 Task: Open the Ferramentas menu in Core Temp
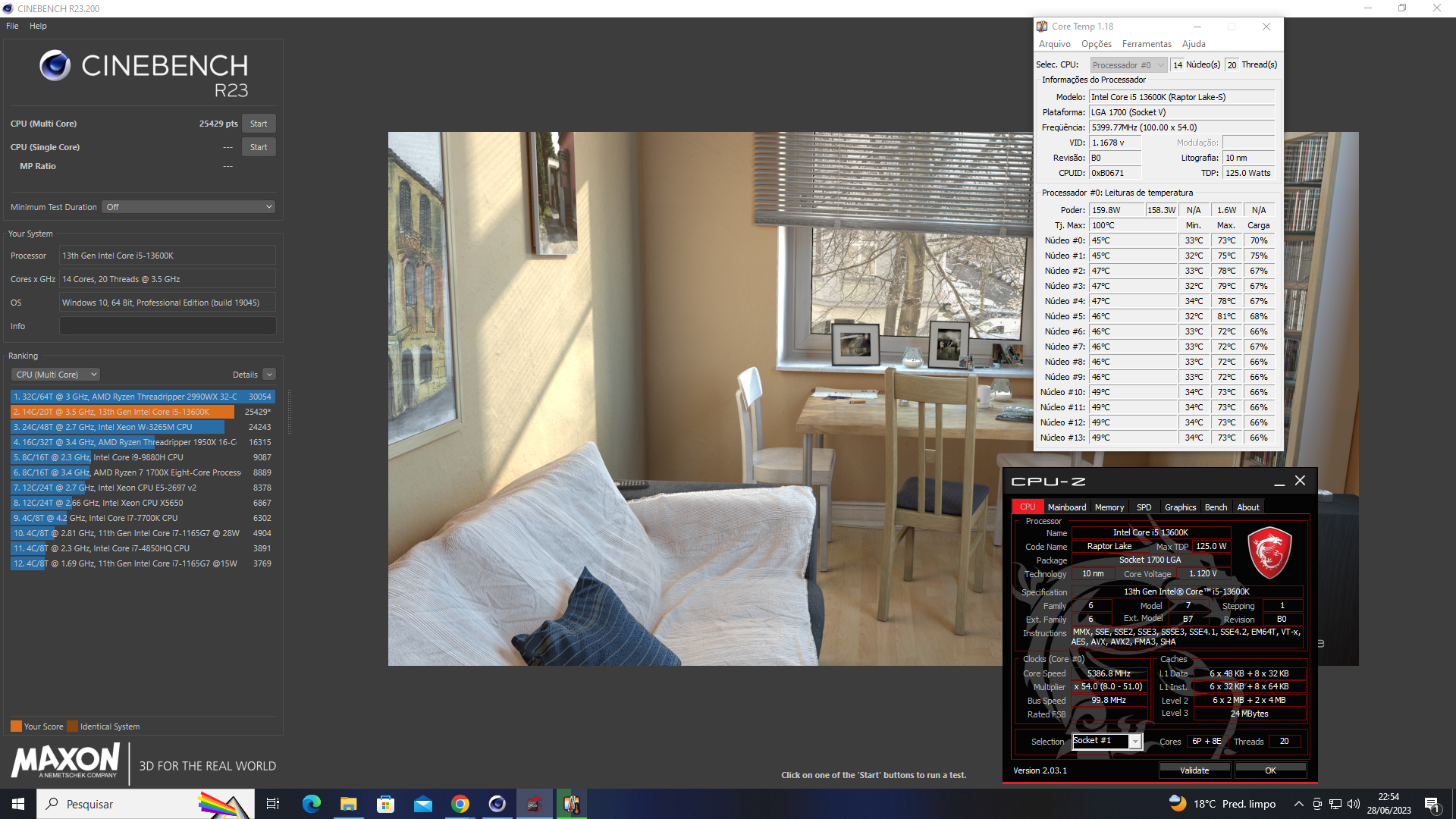coord(1147,44)
